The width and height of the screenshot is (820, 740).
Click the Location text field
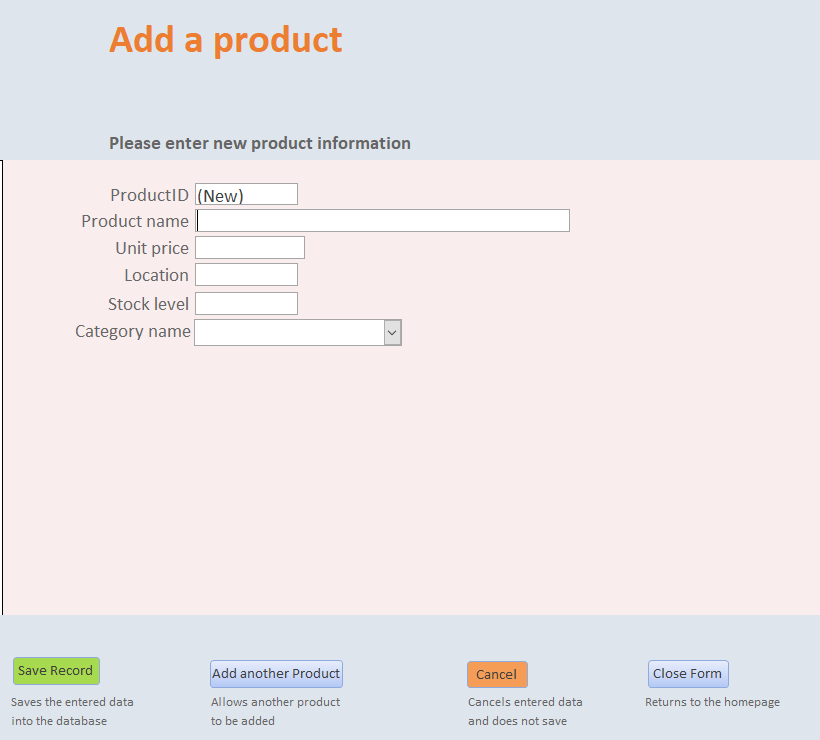[245, 274]
